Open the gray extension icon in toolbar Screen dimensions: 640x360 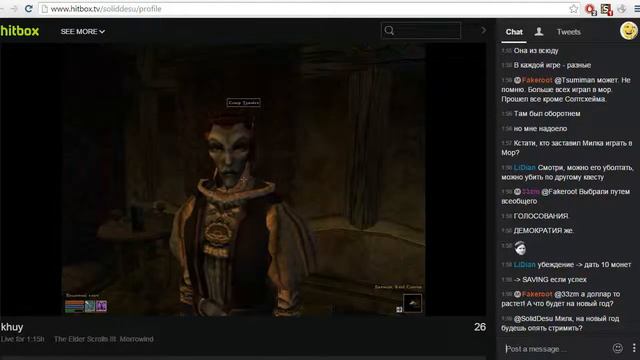[x=622, y=9]
